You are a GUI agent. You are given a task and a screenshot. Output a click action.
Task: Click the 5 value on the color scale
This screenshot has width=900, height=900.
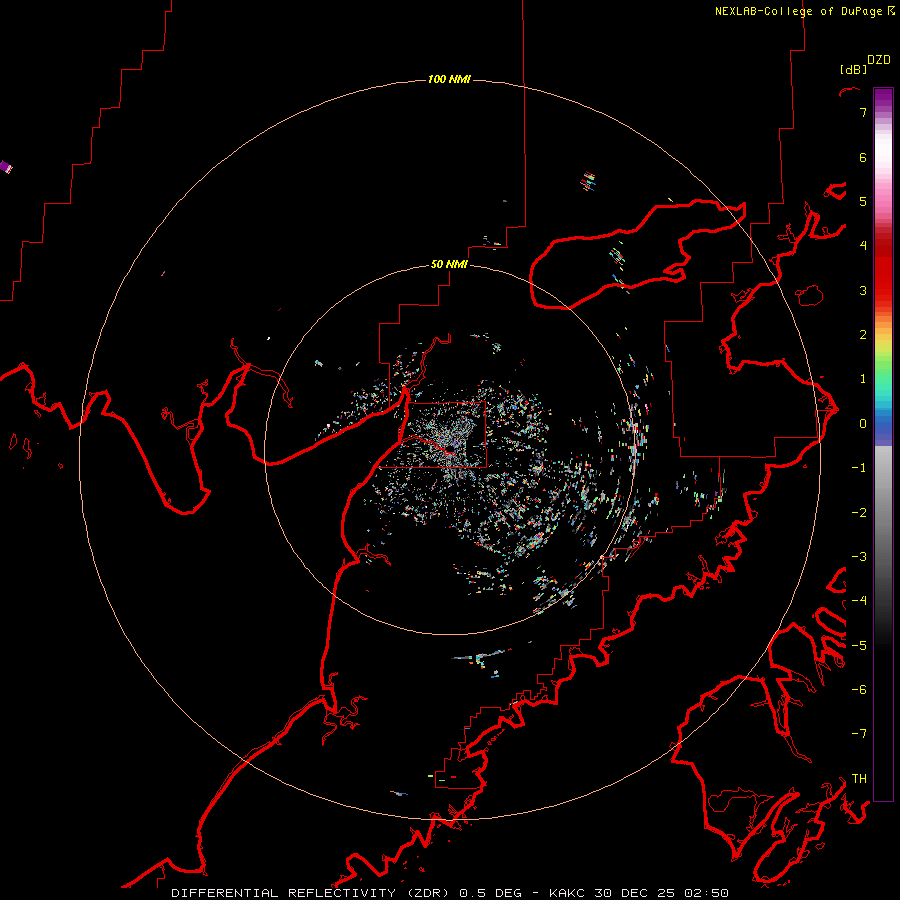click(863, 201)
